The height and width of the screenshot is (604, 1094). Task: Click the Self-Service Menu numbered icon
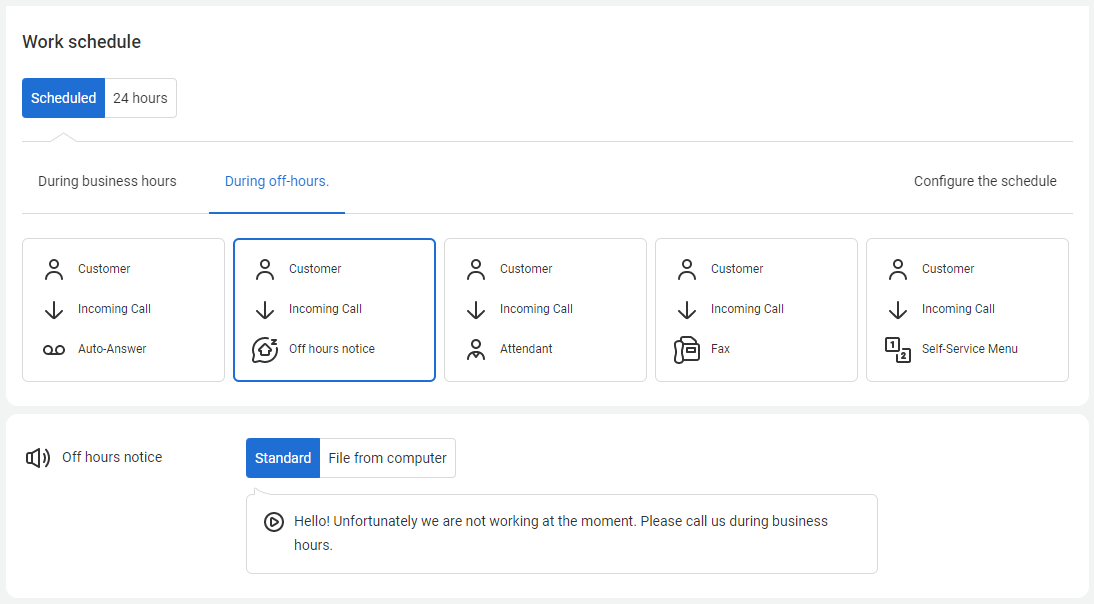point(898,349)
